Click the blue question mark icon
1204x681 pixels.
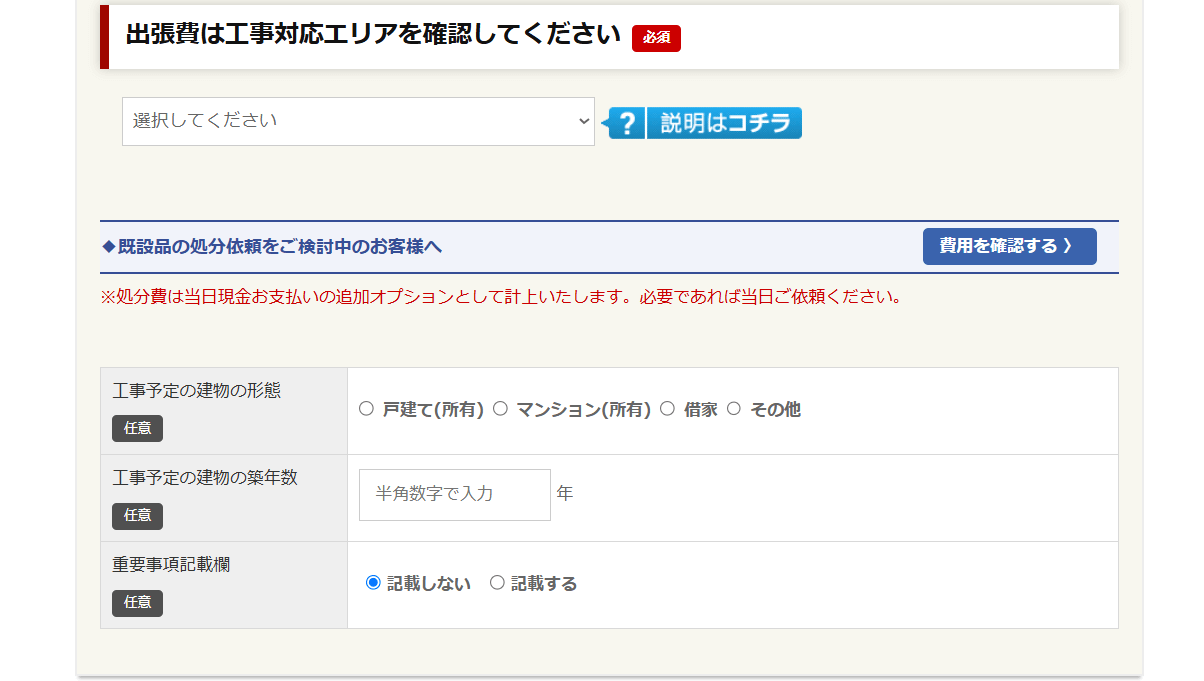pyautogui.click(x=627, y=123)
